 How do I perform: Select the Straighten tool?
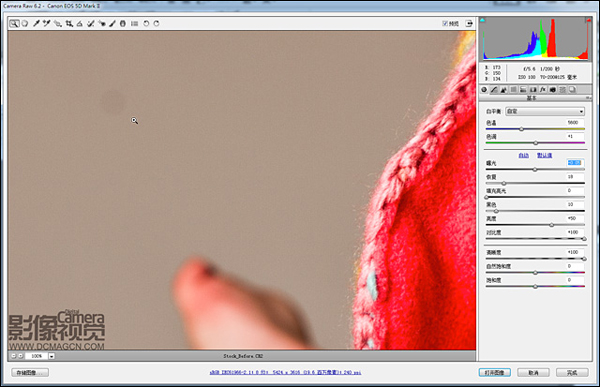point(80,23)
